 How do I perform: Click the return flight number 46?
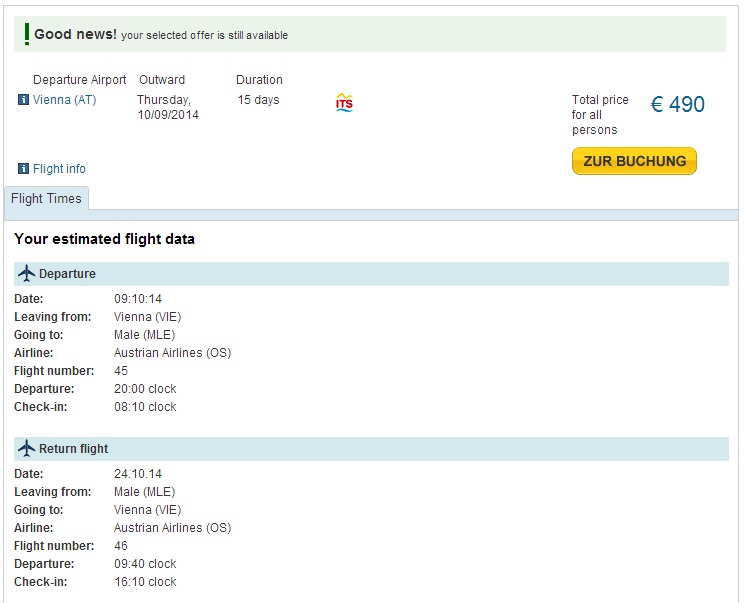click(121, 546)
